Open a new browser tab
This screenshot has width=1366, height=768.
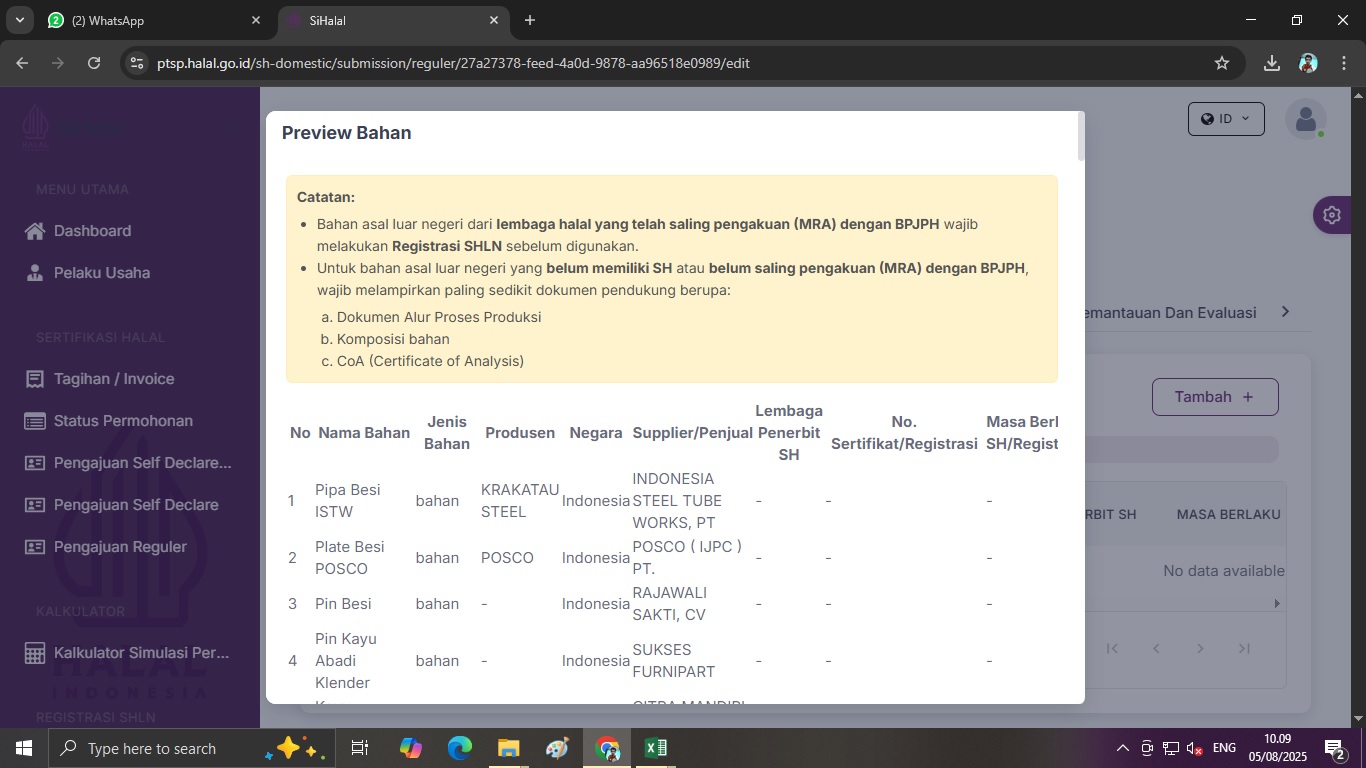530,20
